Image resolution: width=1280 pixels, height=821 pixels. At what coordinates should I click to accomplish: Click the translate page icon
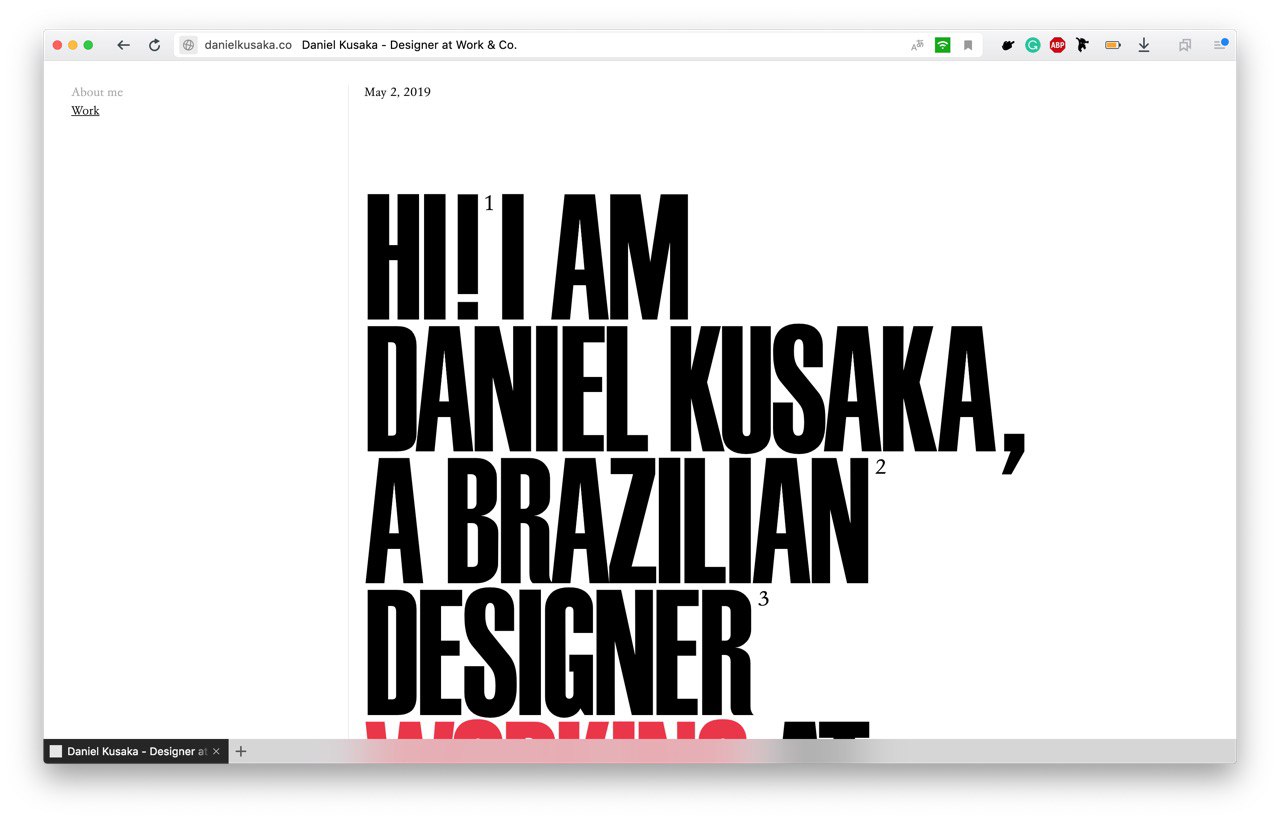click(917, 45)
